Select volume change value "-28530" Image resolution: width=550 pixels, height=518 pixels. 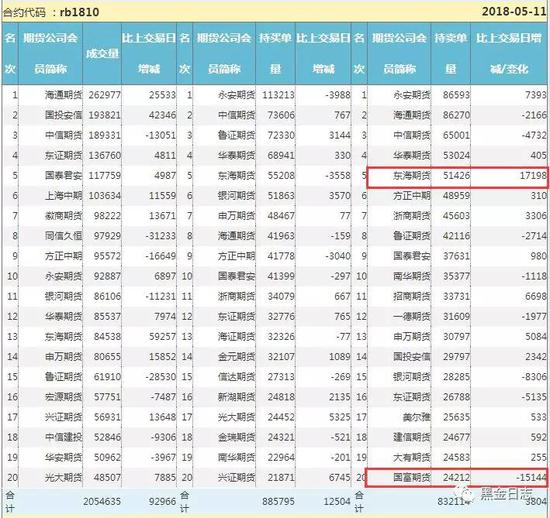(161, 377)
